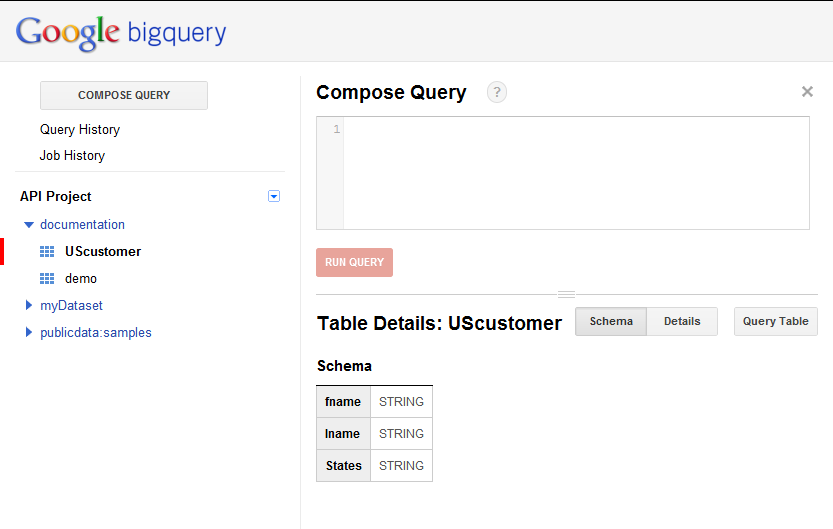This screenshot has height=529, width=833.
Task: Click the UScustomer table grid icon
Action: (47, 252)
